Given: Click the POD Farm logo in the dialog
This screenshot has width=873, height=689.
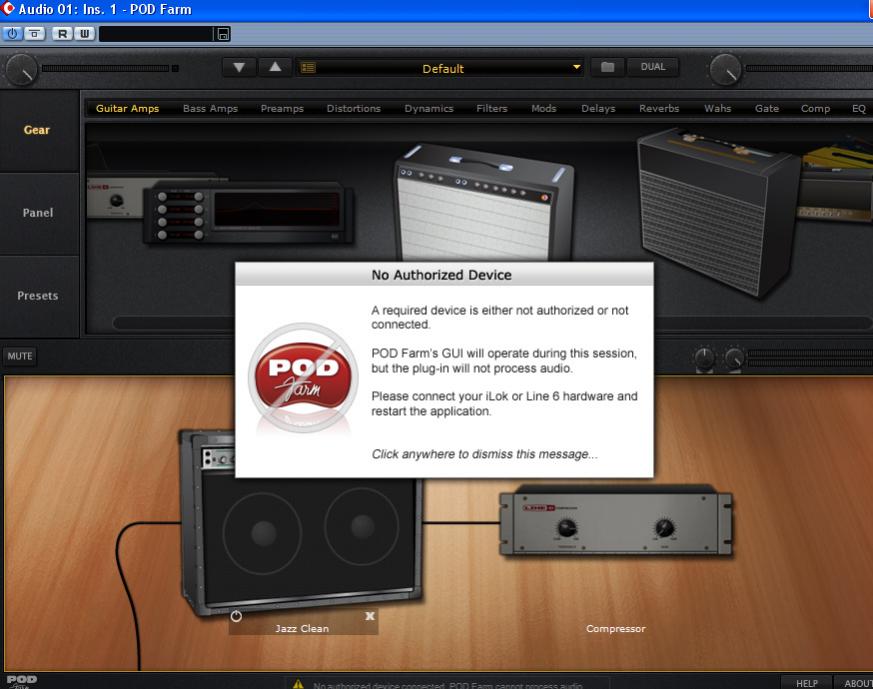Looking at the screenshot, I should (x=303, y=377).
